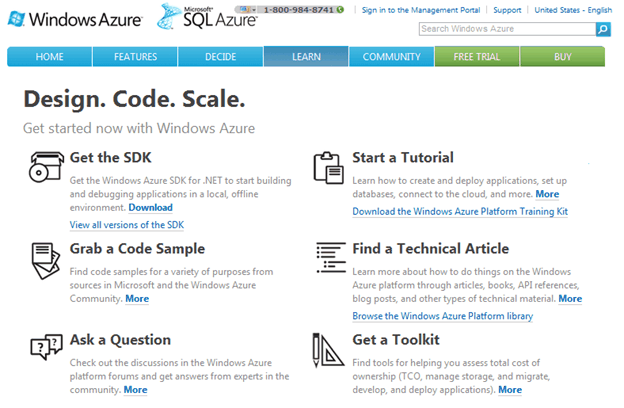
Task: Click More under Get a Toolkit
Action: pyautogui.click(x=510, y=390)
